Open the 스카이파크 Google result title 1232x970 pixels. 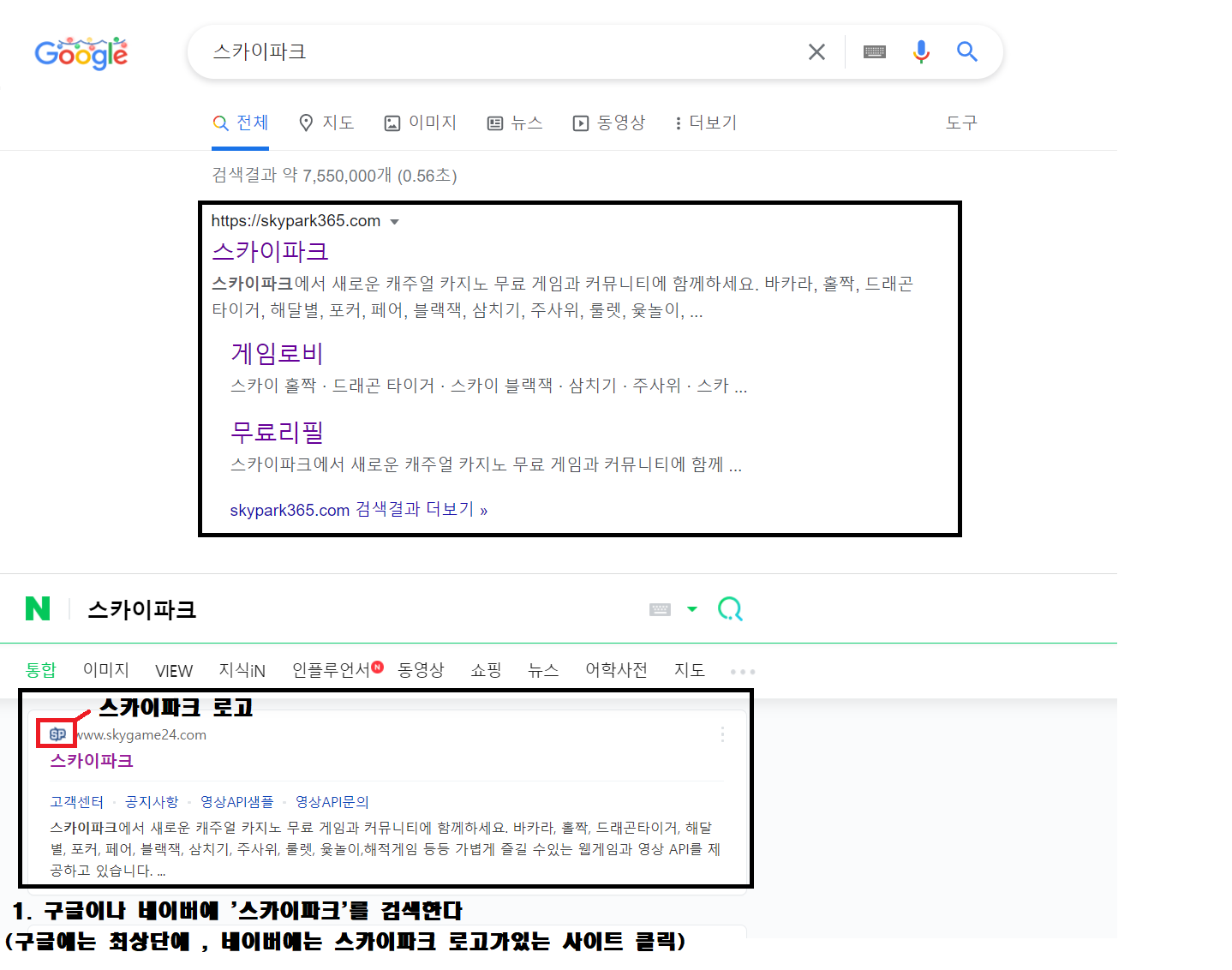(x=270, y=251)
